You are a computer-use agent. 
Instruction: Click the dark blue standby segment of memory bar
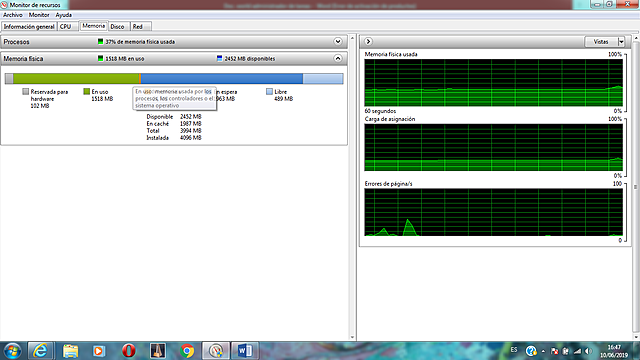click(222, 78)
